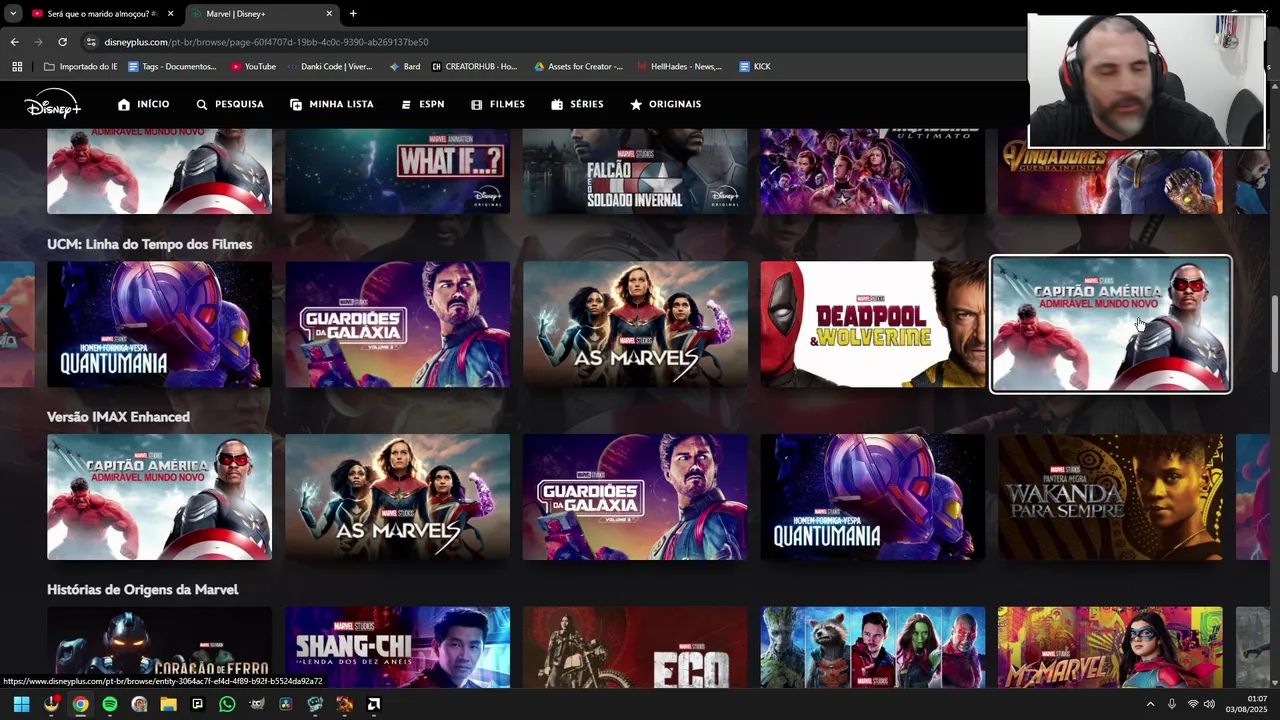Viewport: 1280px width, 720px height.
Task: Open Quantumania in IMAX Enhanced row
Action: [873, 497]
